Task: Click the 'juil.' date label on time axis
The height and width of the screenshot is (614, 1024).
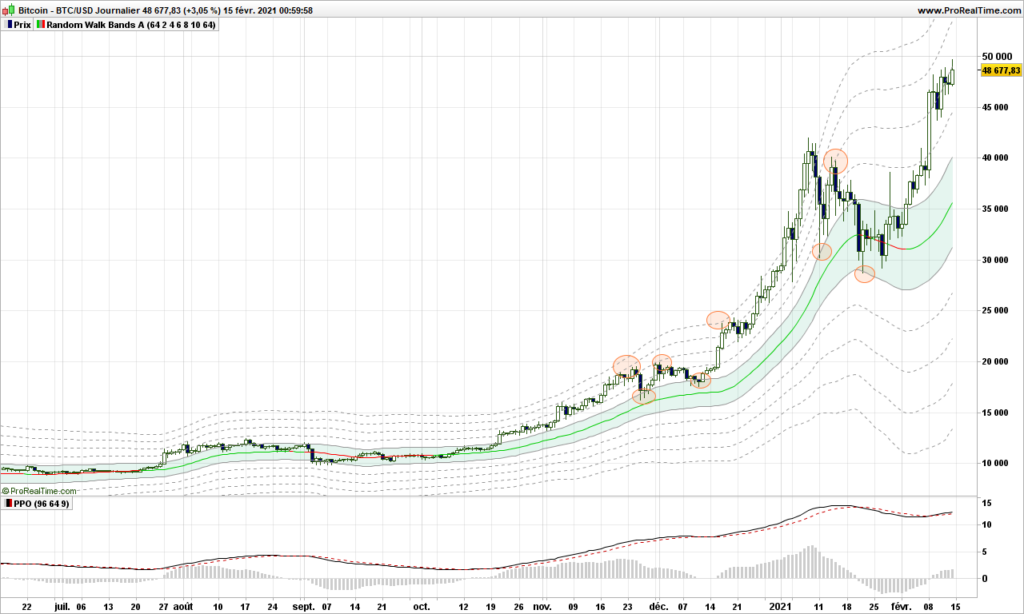Action: point(62,606)
